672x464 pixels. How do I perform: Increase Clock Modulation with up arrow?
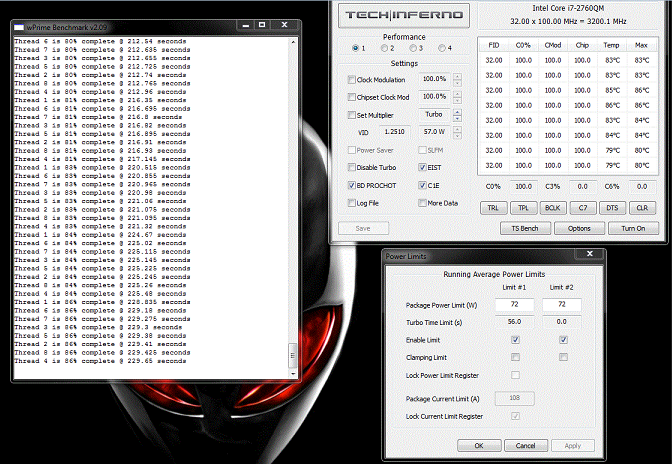point(457,77)
